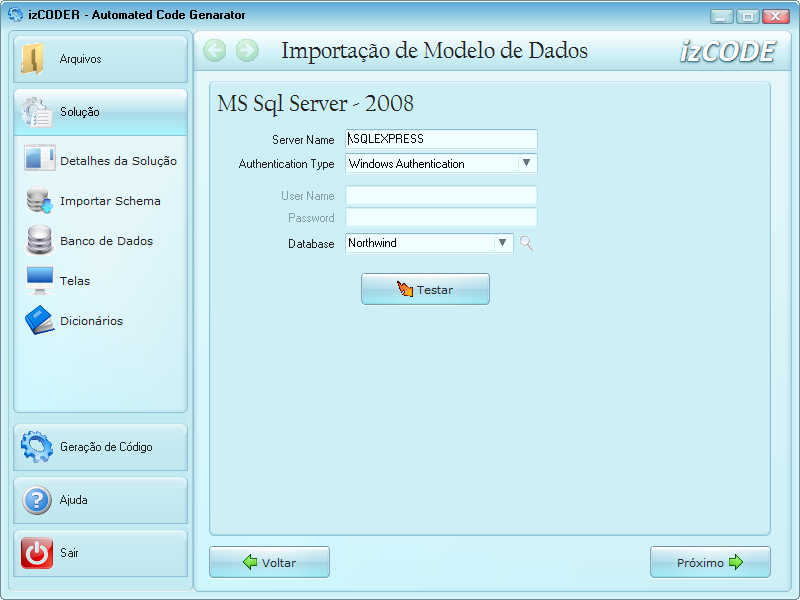Click the "Importação de Modelo de Dados" title
The image size is (800, 600).
(434, 51)
